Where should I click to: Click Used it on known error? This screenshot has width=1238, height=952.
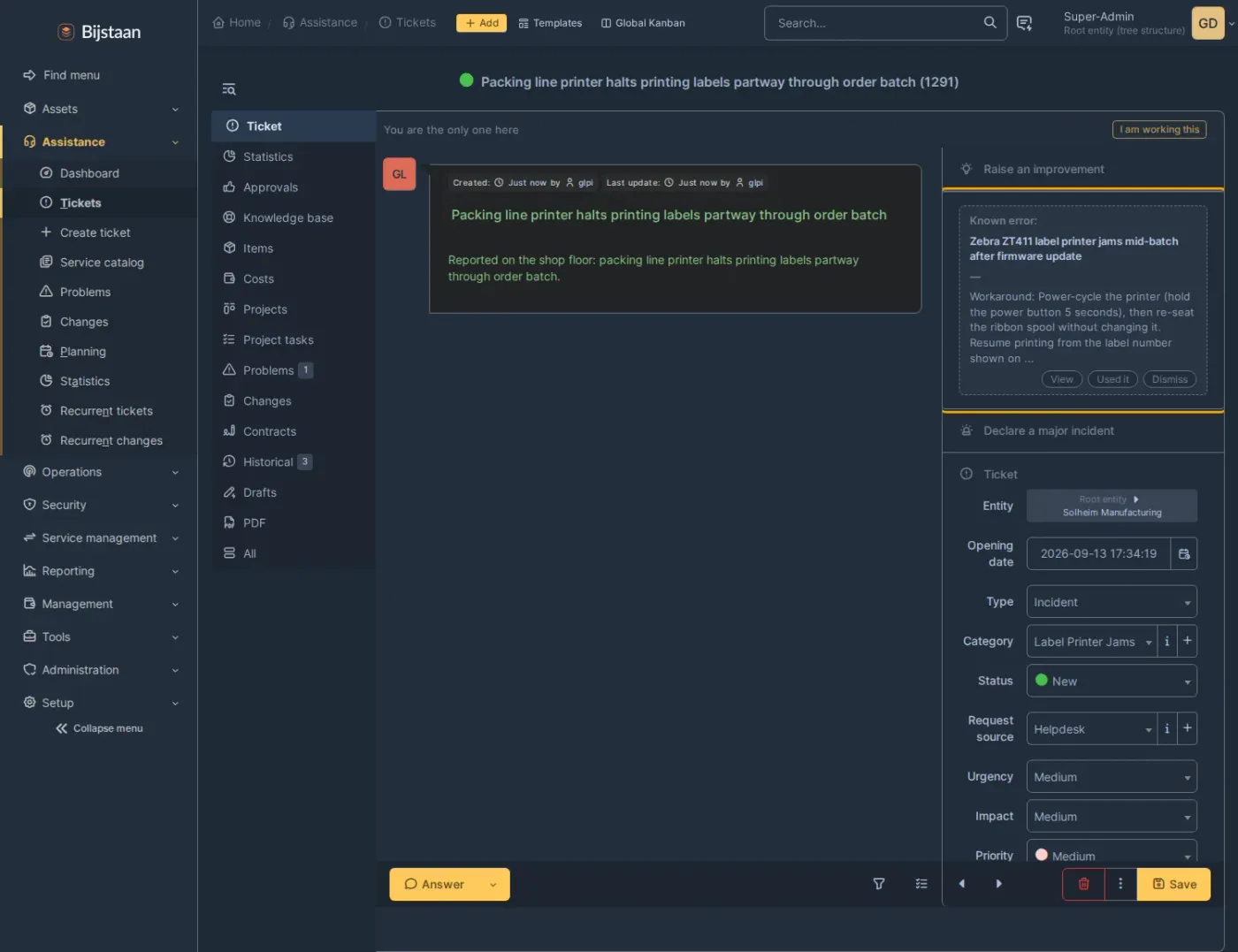pyautogui.click(x=1112, y=379)
